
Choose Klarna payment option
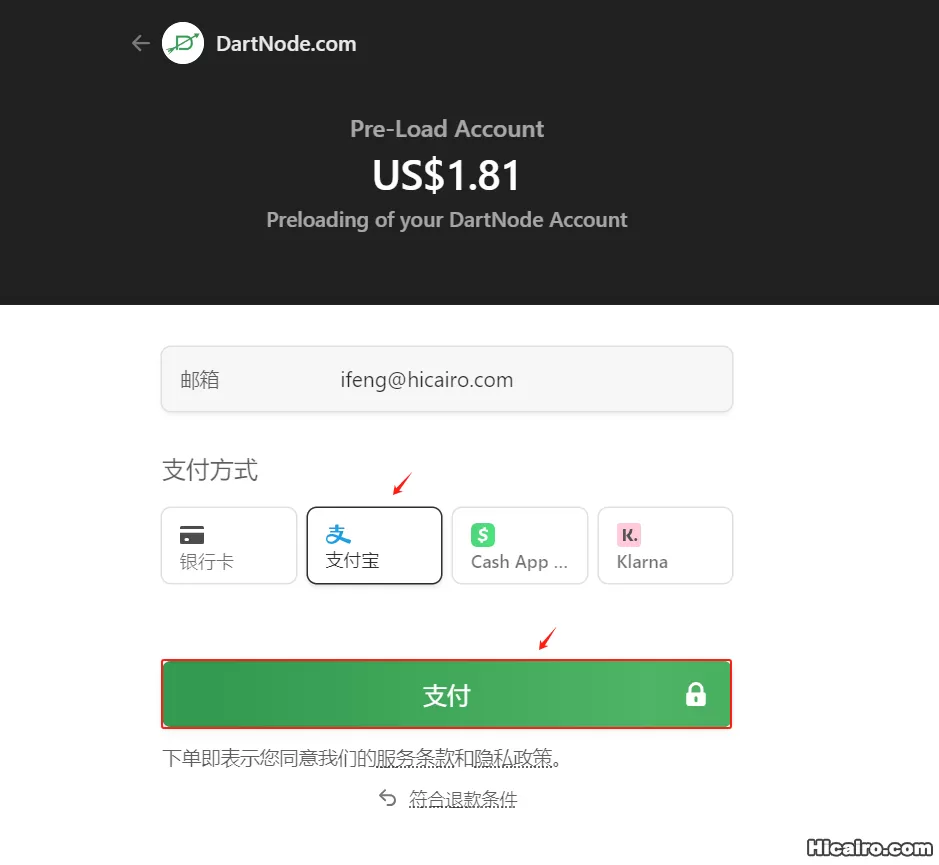pos(665,546)
